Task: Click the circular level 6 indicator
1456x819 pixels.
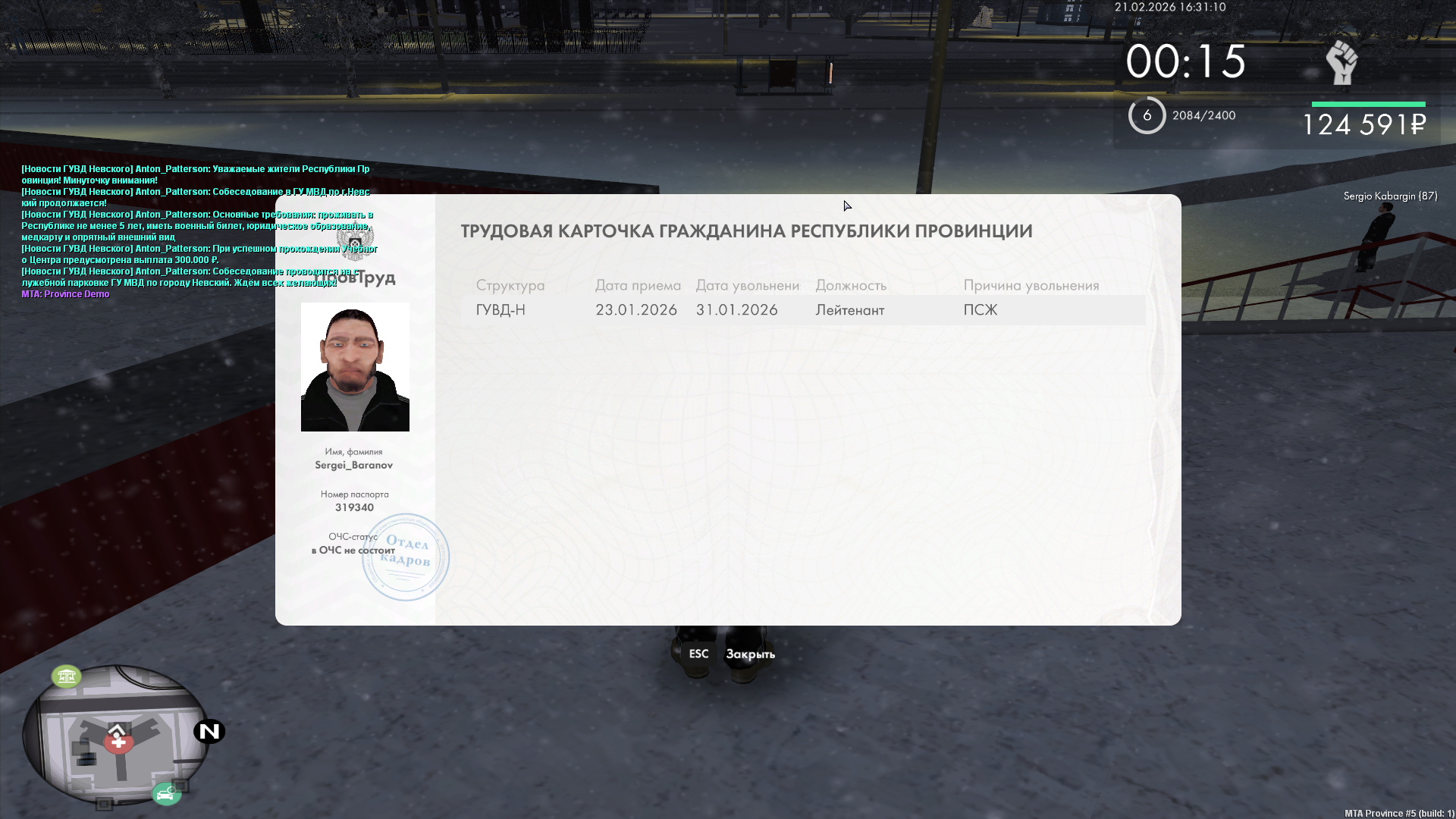Action: 1147,115
